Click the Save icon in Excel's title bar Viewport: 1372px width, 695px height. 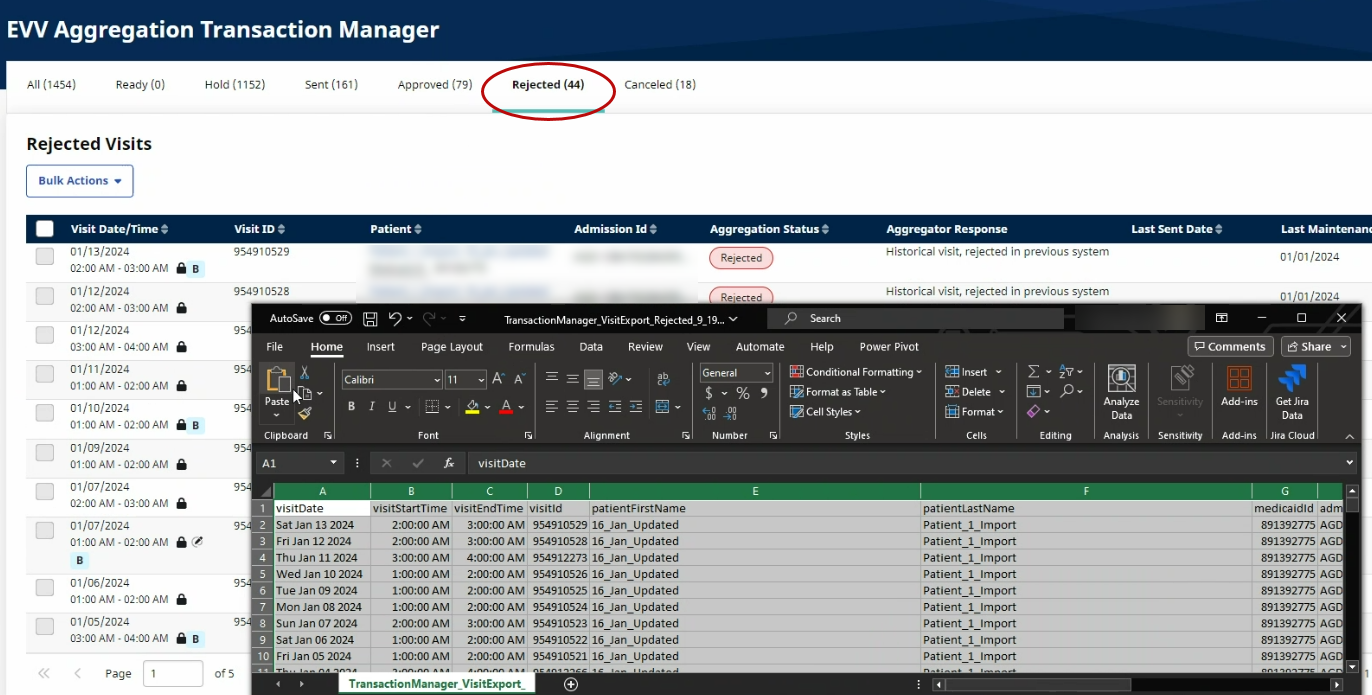[x=370, y=319]
